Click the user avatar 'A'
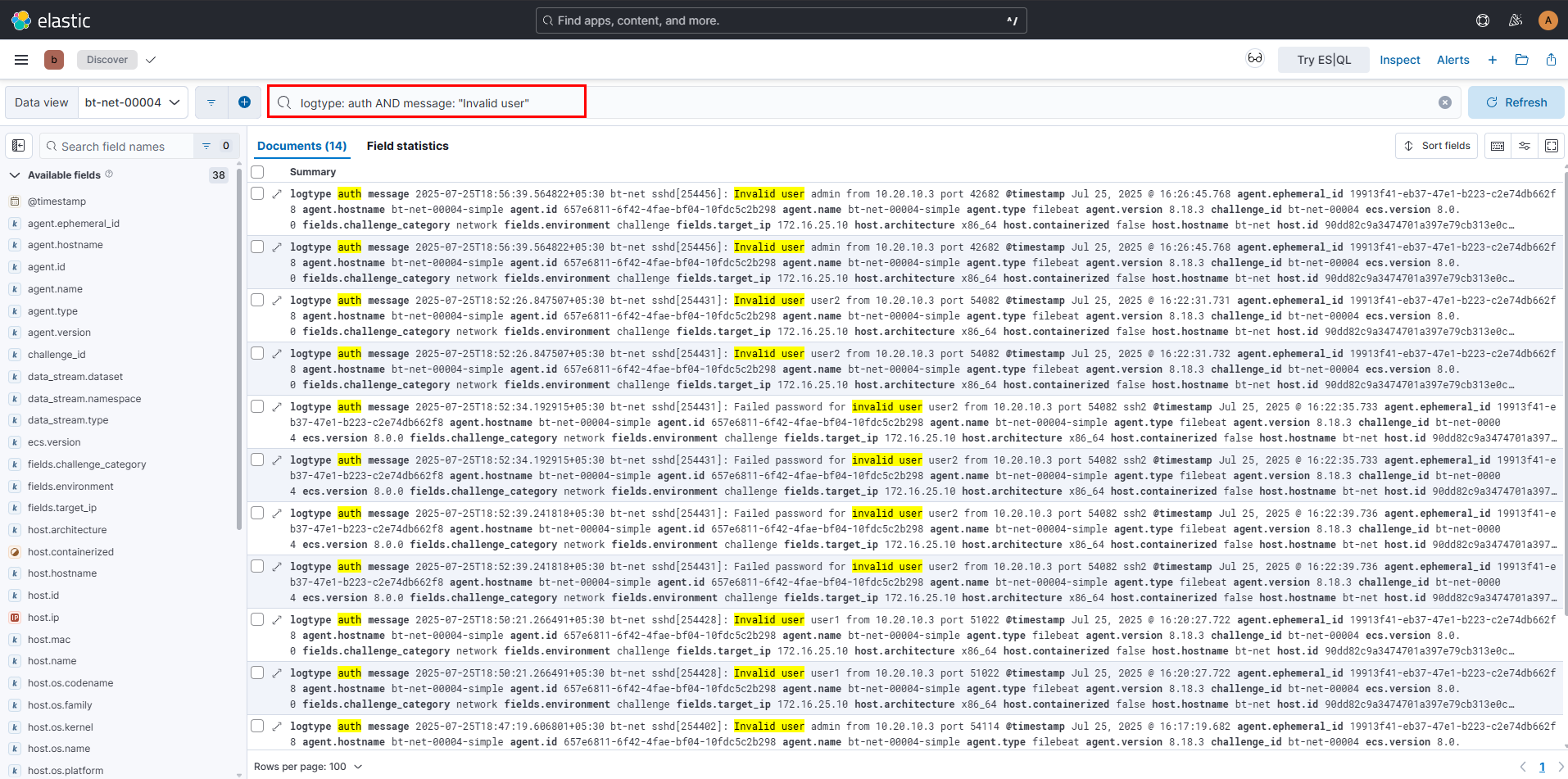 (x=1548, y=20)
